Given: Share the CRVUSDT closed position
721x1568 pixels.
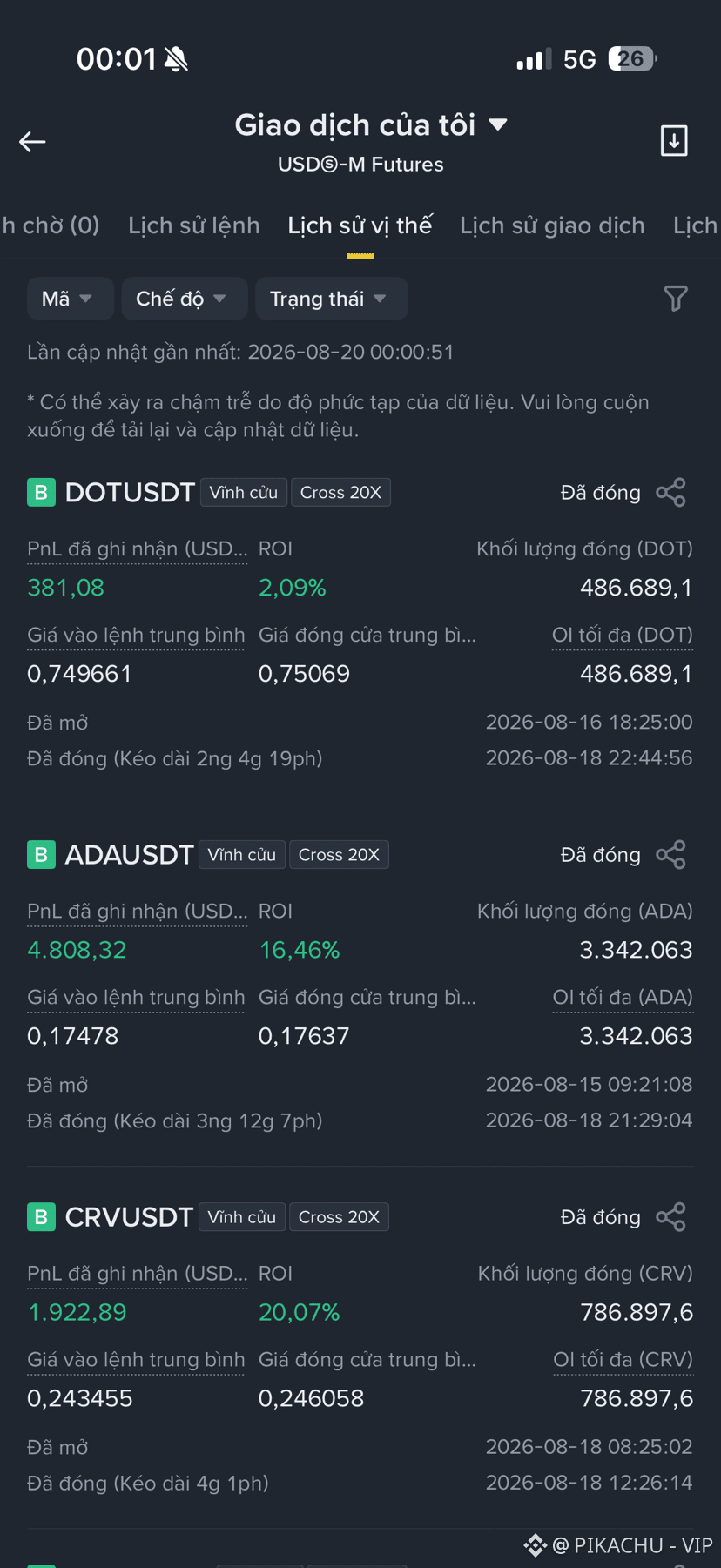Looking at the screenshot, I should pos(670,1216).
